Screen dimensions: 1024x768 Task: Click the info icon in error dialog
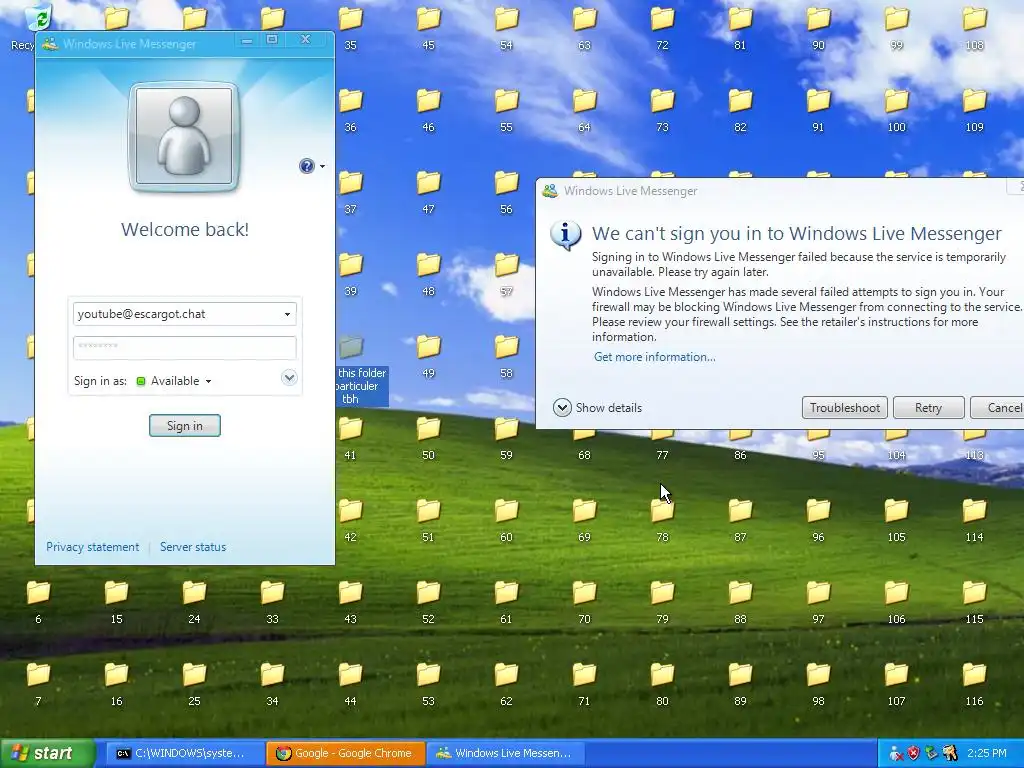(565, 234)
